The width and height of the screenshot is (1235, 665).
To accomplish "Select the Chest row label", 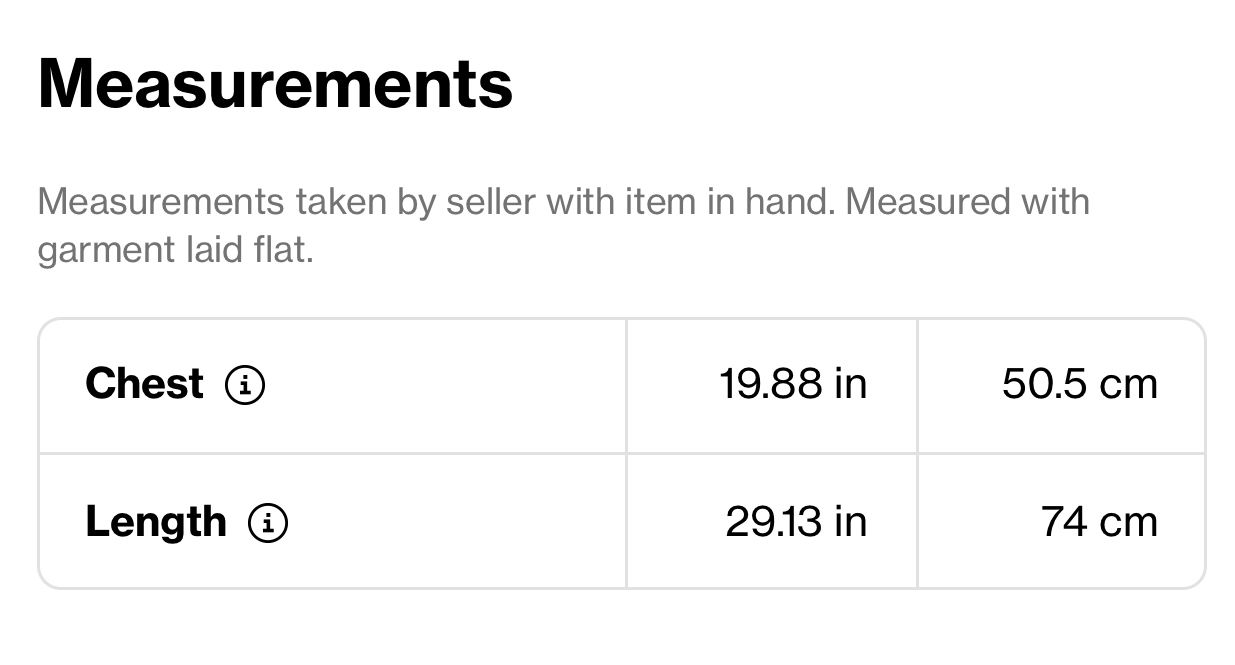I will tap(144, 384).
